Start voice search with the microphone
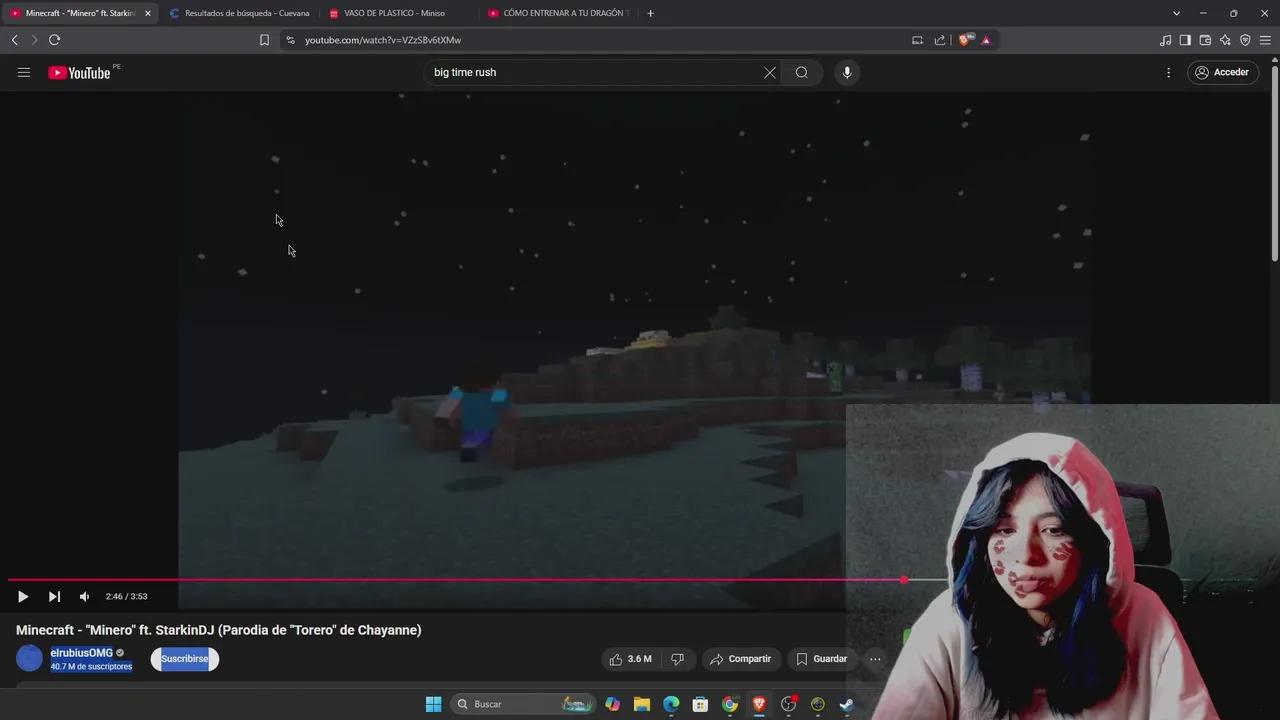Image resolution: width=1280 pixels, height=720 pixels. coord(847,72)
